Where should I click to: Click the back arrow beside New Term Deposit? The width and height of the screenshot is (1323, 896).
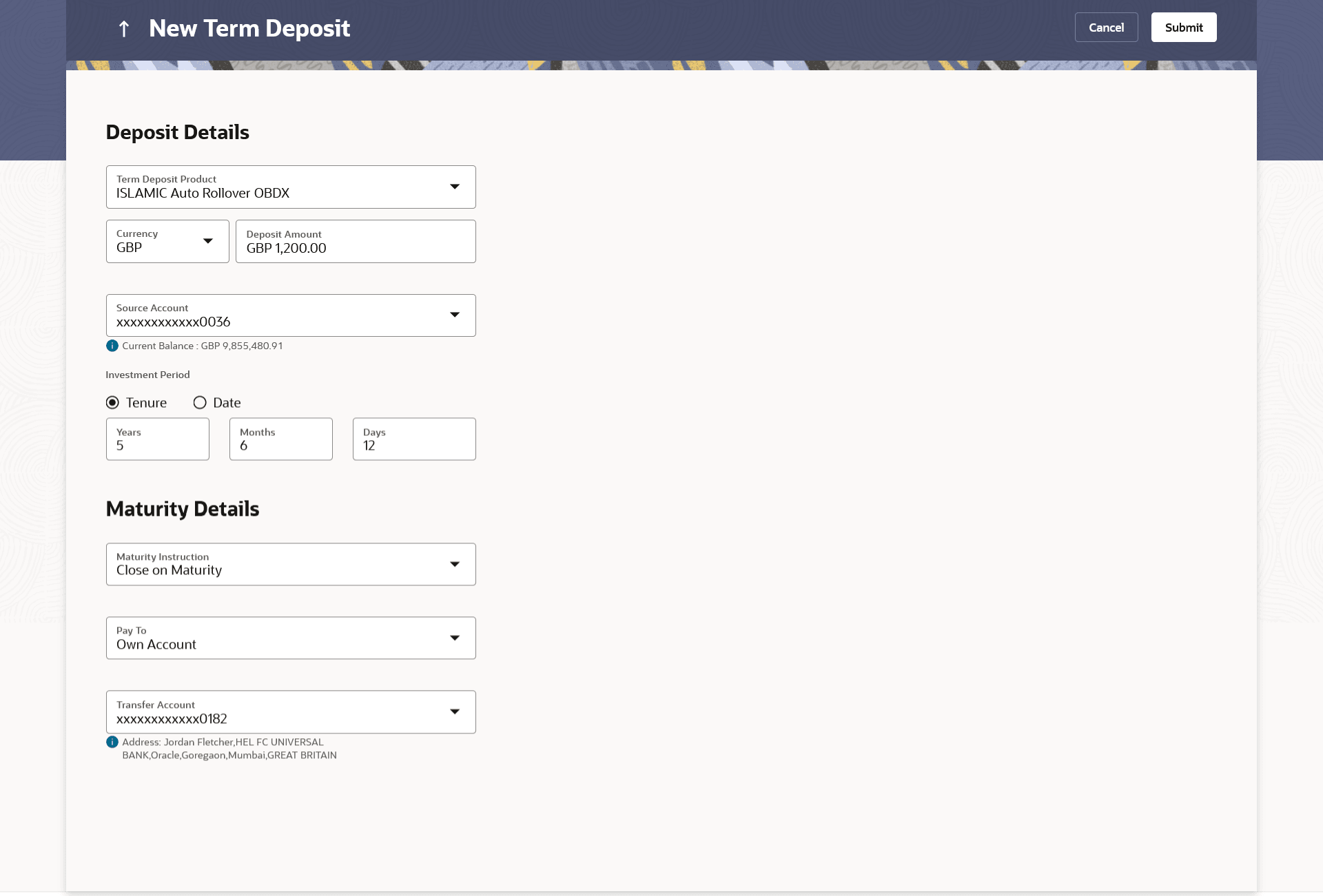[124, 29]
